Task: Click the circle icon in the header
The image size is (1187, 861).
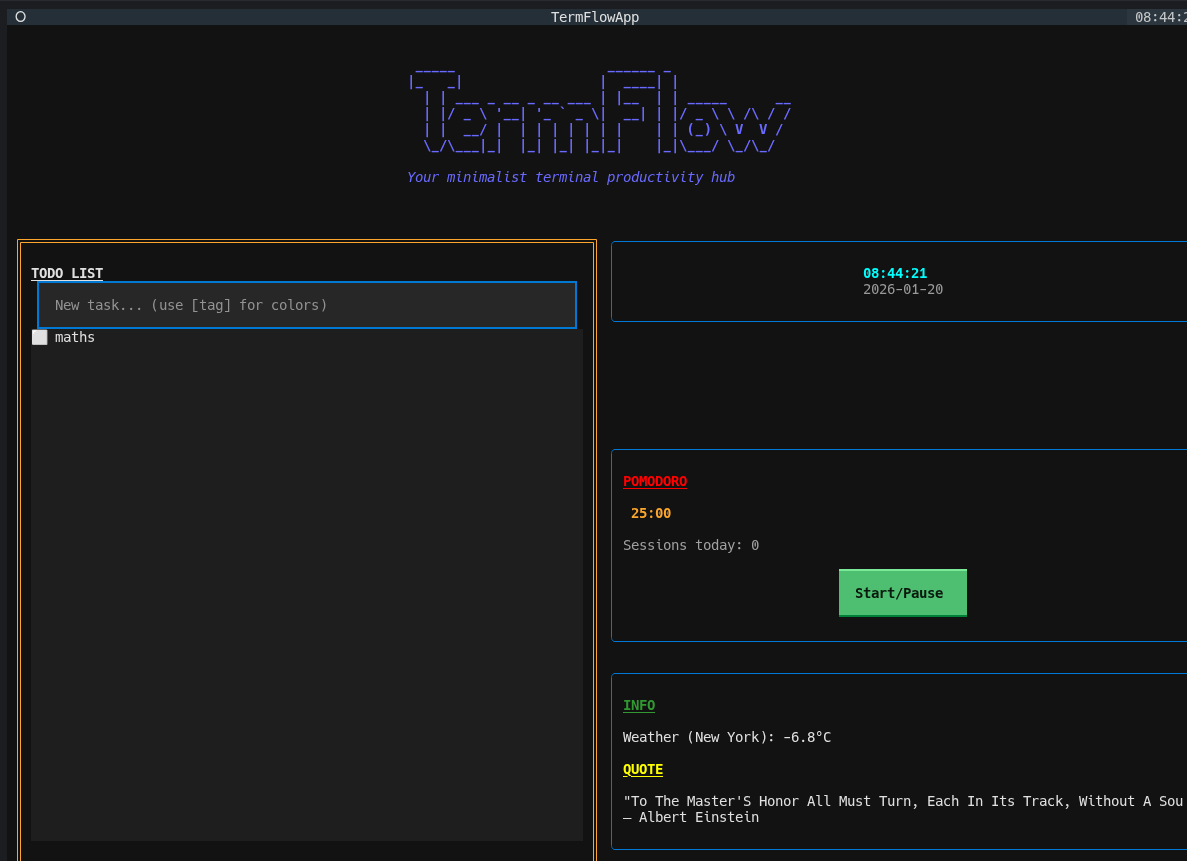Action: 20,17
